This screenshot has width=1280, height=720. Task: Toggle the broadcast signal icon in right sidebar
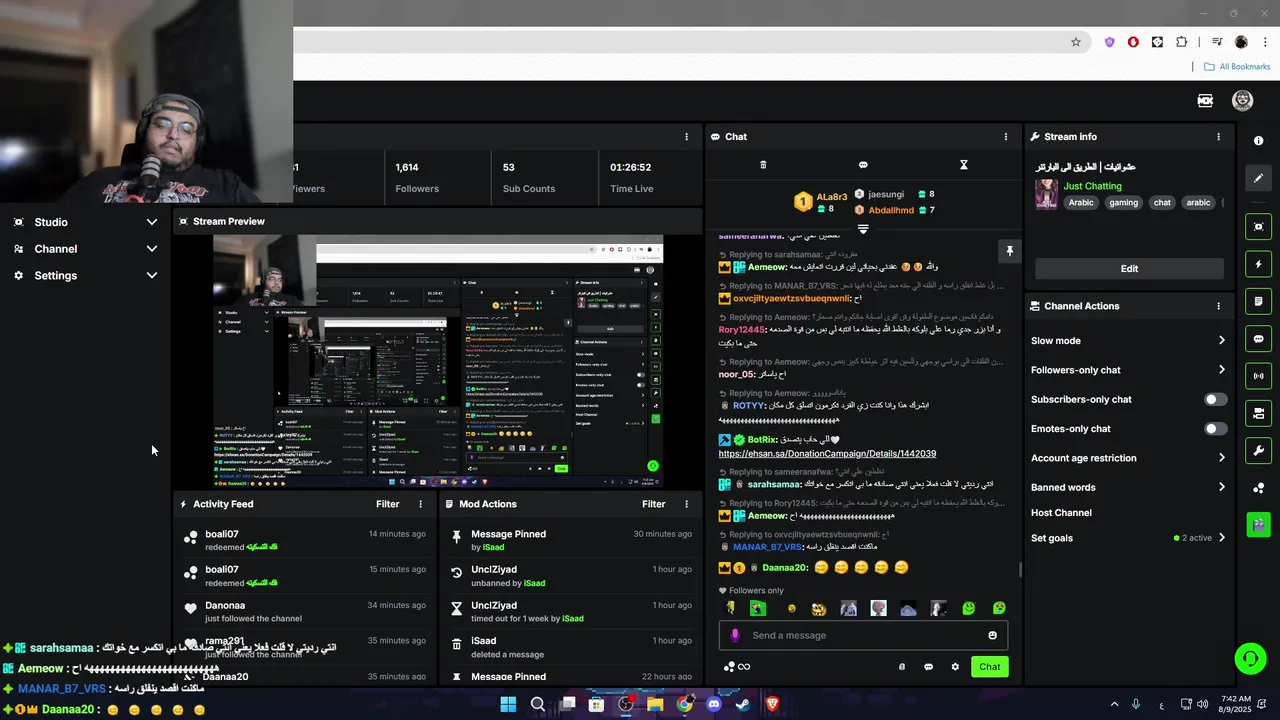point(1259,376)
